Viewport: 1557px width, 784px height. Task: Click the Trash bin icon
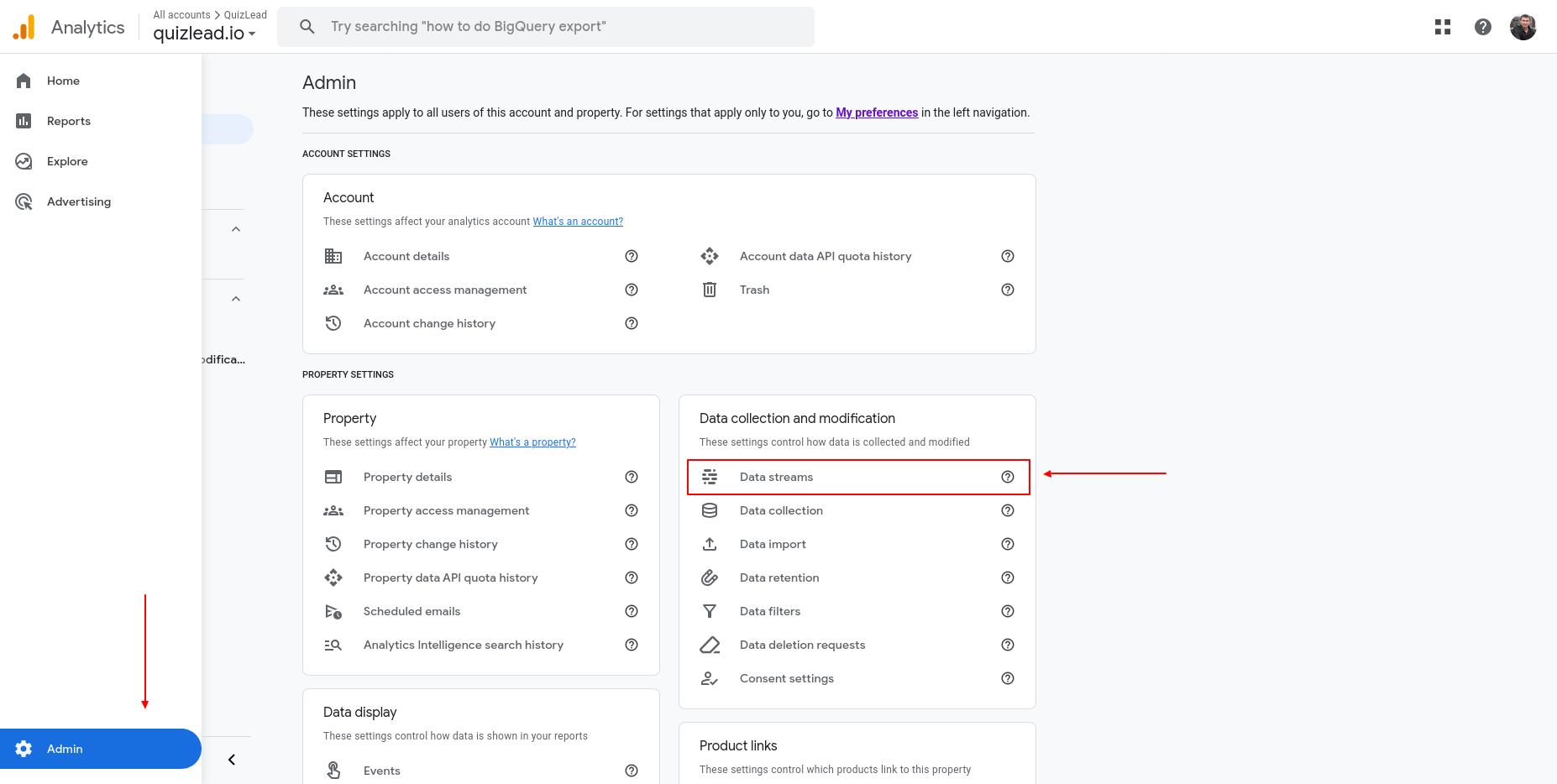click(710, 290)
